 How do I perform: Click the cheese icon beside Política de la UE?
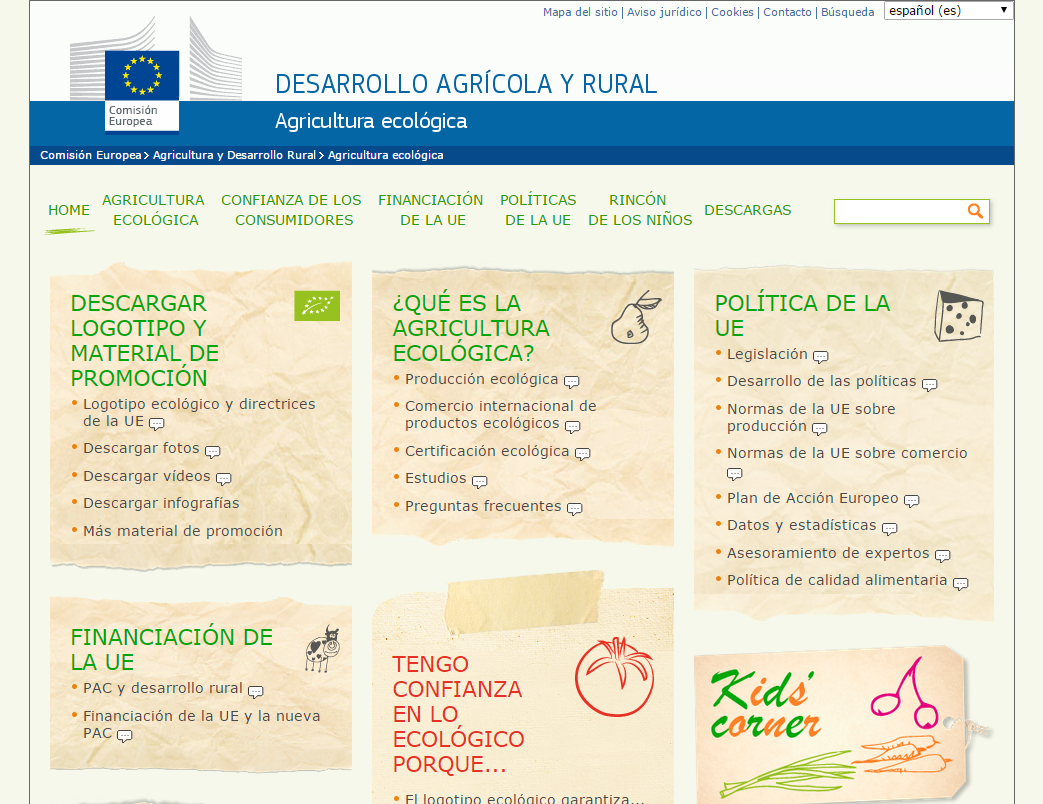click(x=958, y=317)
